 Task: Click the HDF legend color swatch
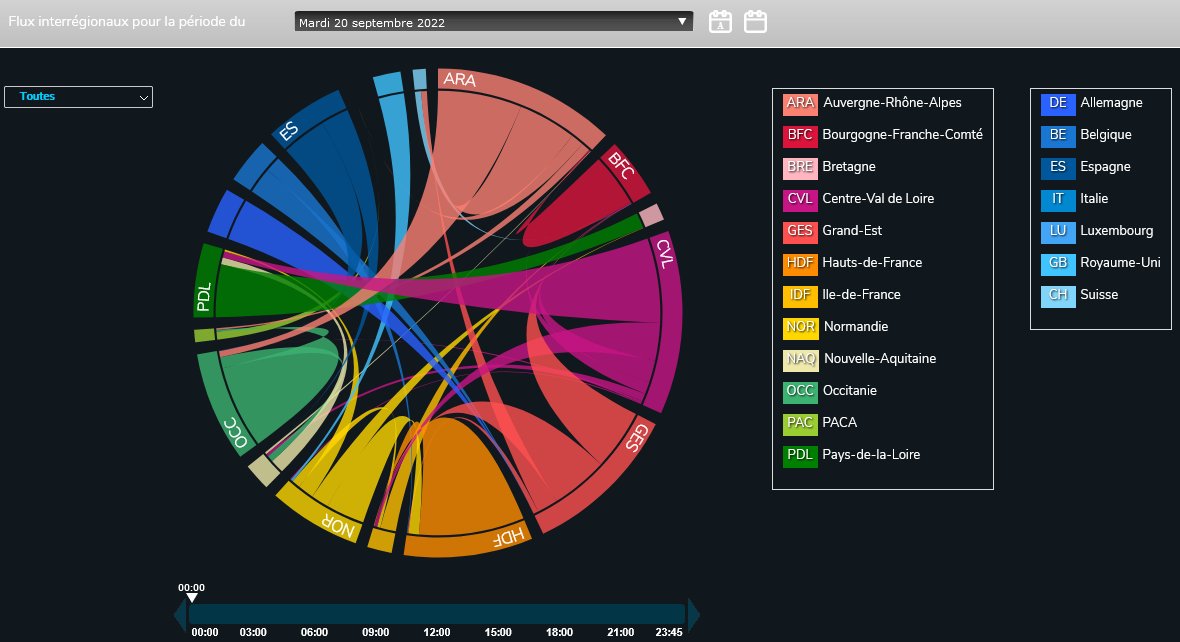(x=800, y=263)
